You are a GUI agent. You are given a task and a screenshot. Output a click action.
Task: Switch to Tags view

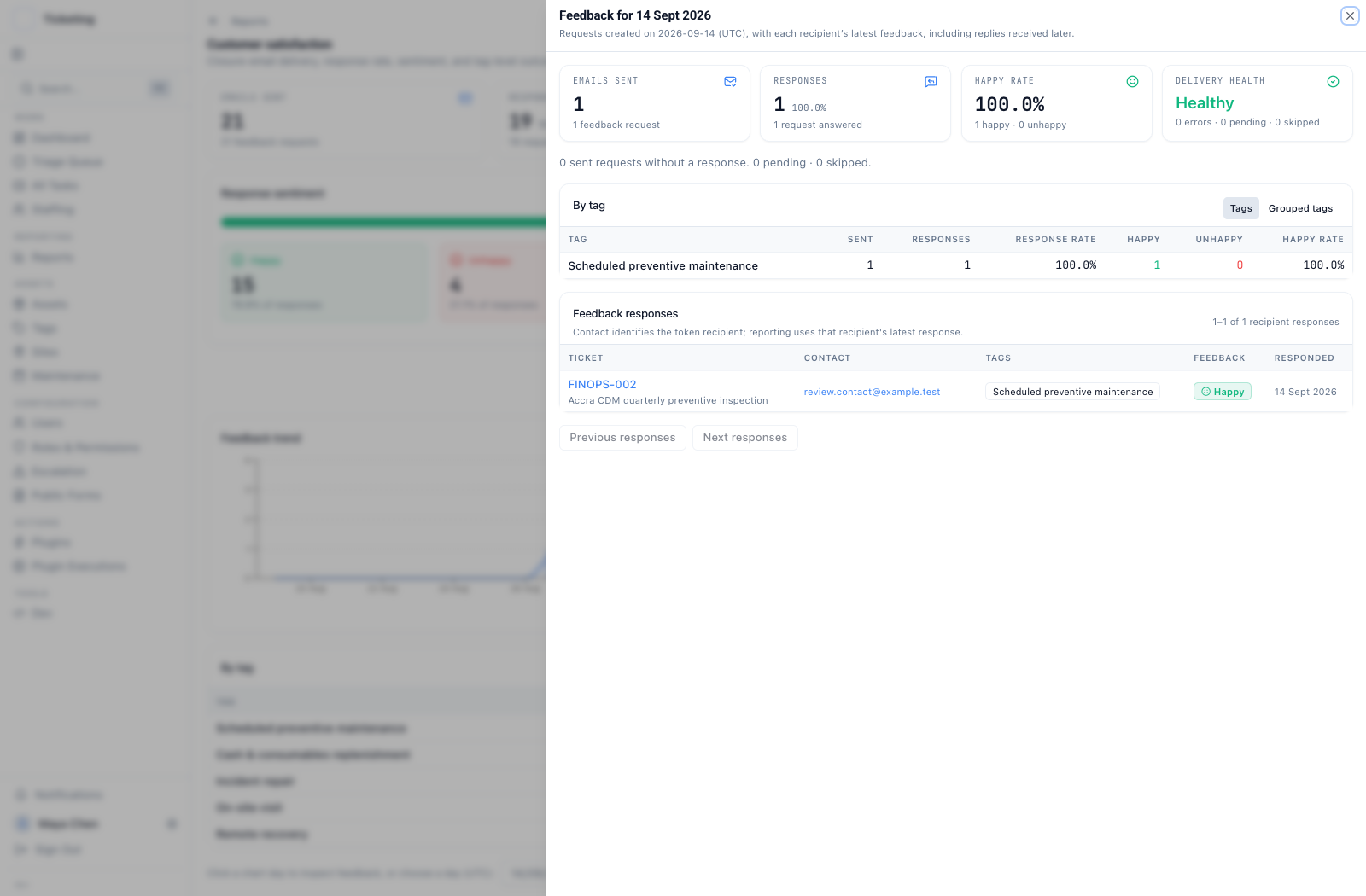(1240, 208)
